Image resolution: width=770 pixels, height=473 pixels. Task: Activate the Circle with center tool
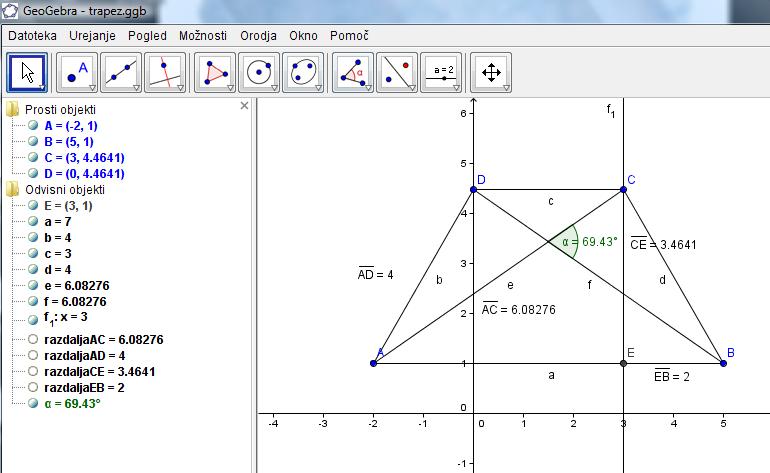(x=259, y=72)
